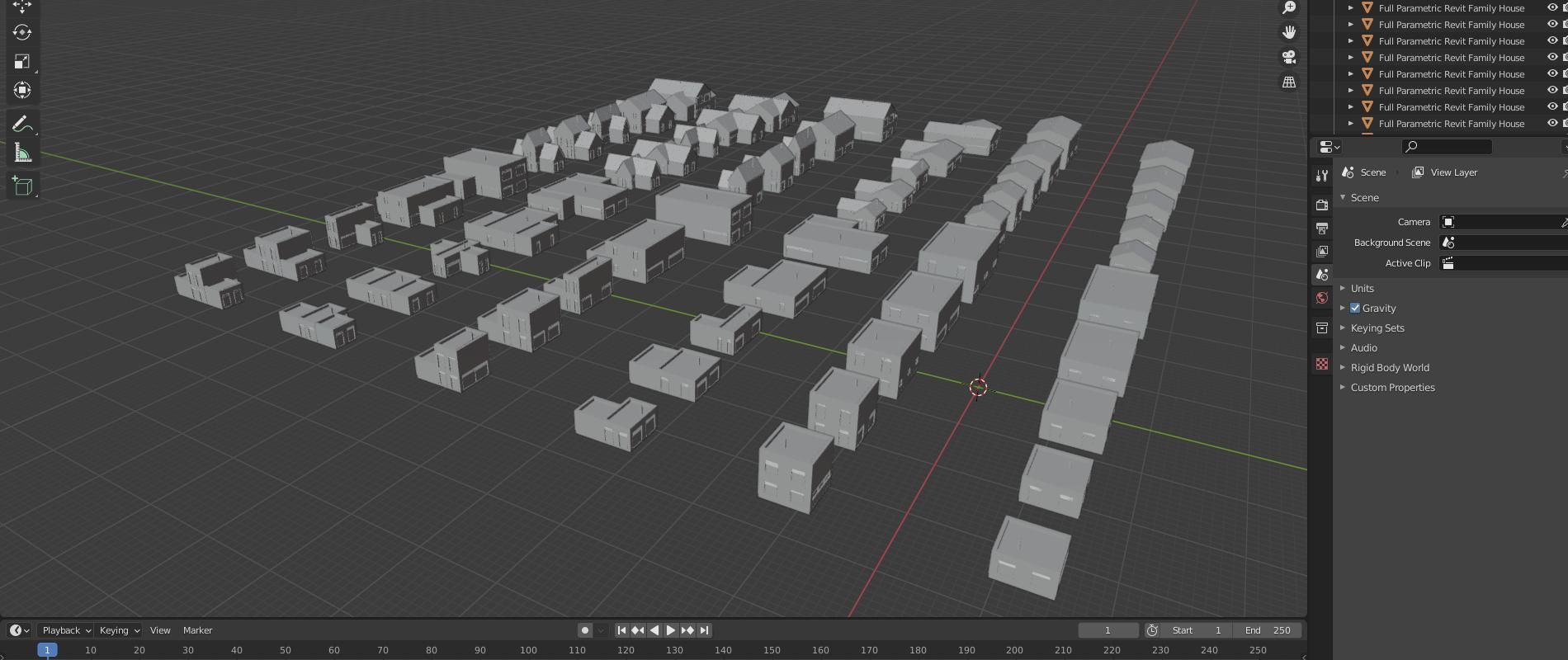Viewport: 1568px width, 660px height.
Task: Open the timeline Marker menu
Action: [197, 630]
